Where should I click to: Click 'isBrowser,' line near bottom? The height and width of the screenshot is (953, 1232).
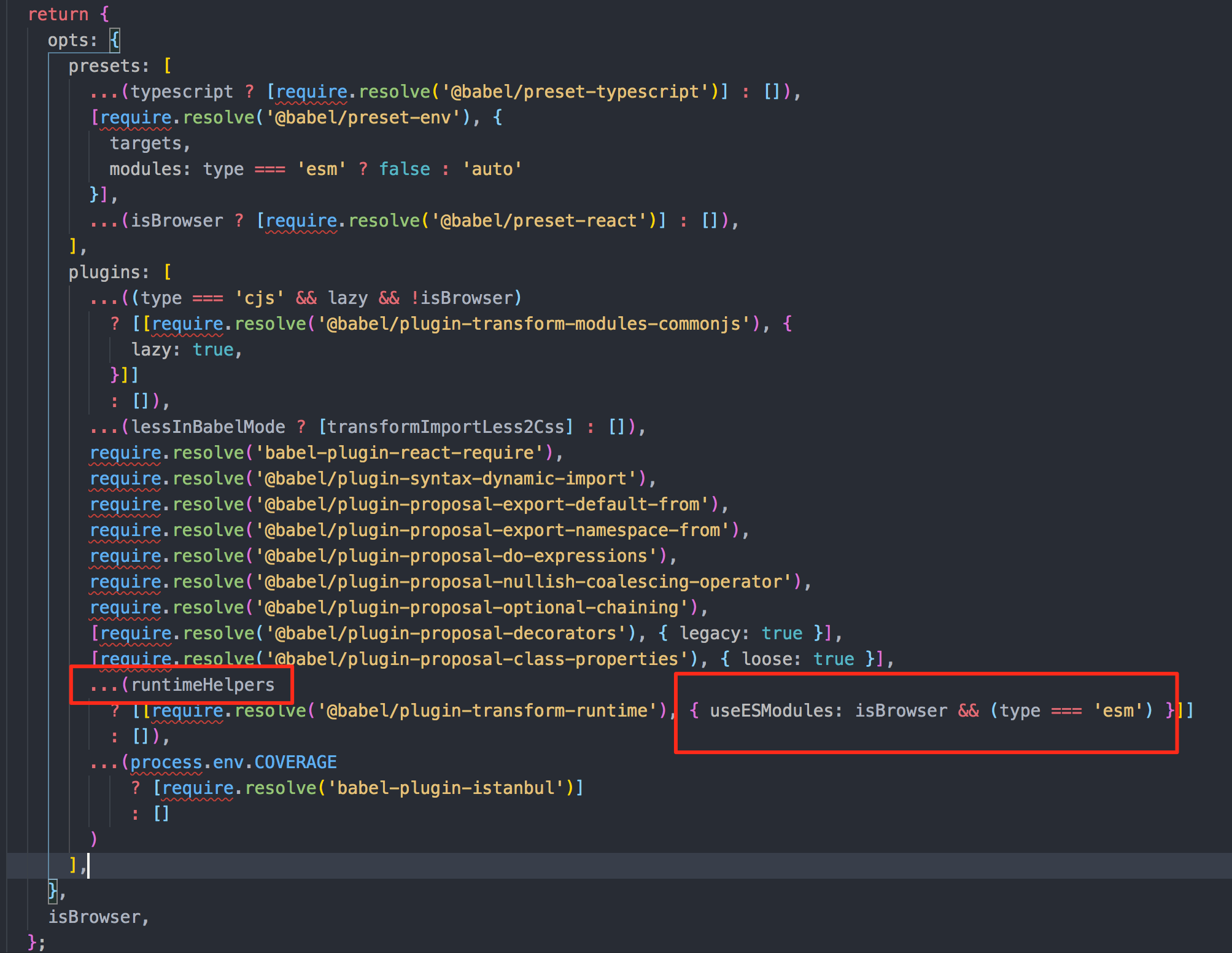[x=98, y=917]
